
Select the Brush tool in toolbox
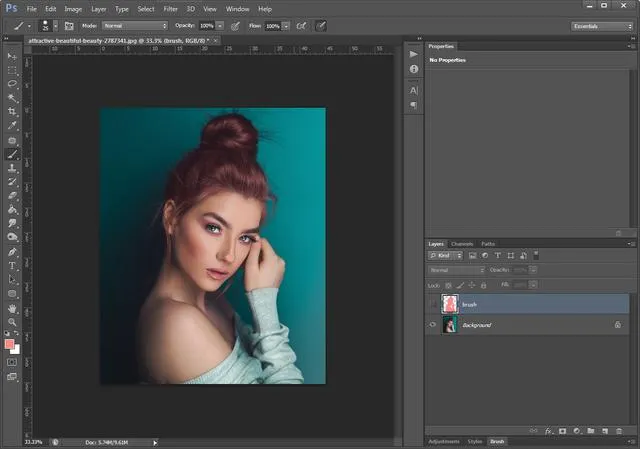(x=12, y=154)
